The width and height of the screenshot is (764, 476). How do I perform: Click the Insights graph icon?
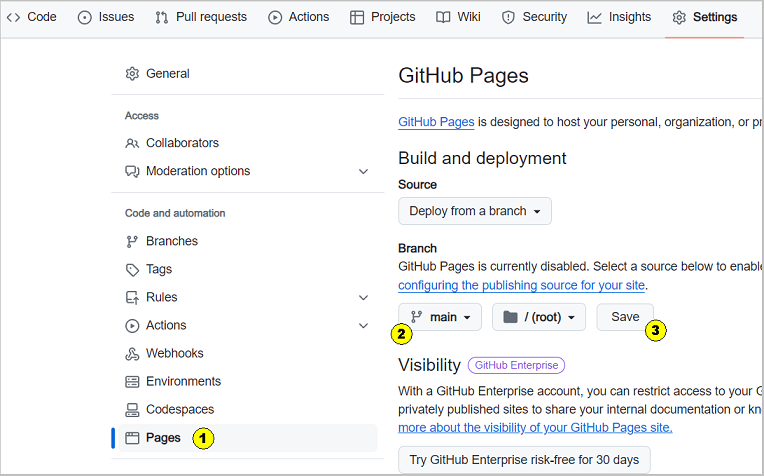pyautogui.click(x=594, y=18)
